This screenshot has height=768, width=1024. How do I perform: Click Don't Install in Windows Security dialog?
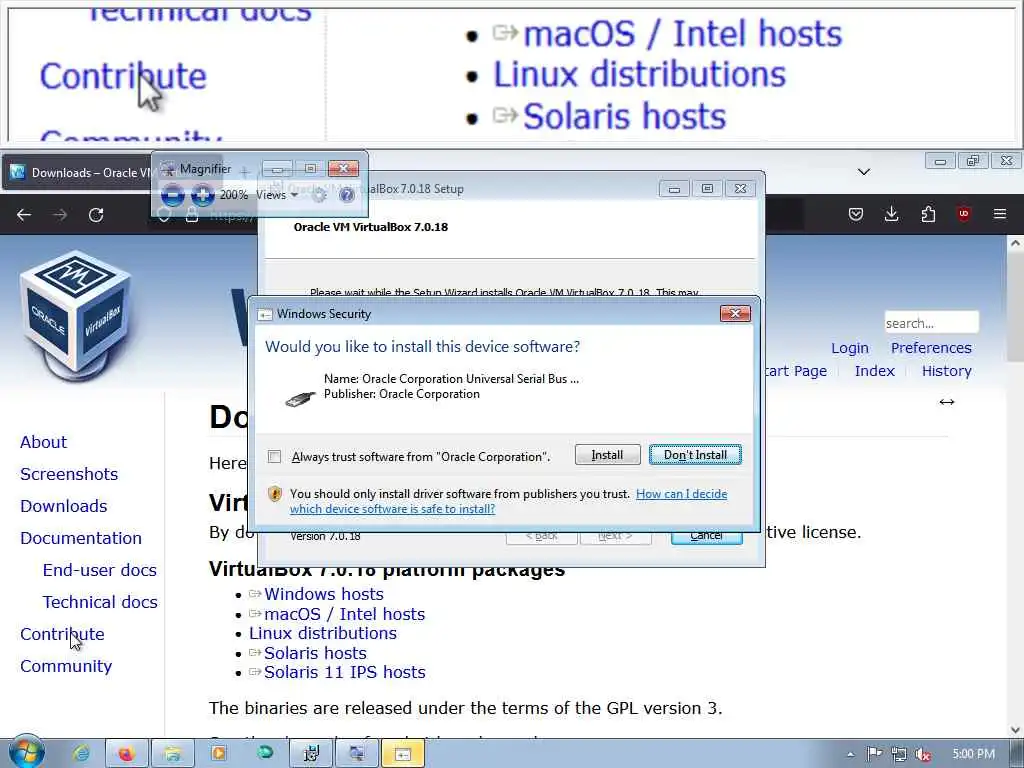(x=695, y=455)
